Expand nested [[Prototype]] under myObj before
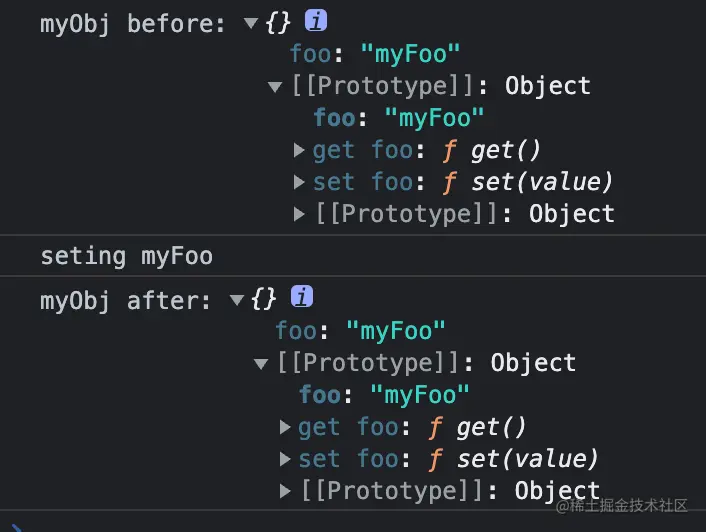Screen dimensions: 706x532 click(299, 214)
